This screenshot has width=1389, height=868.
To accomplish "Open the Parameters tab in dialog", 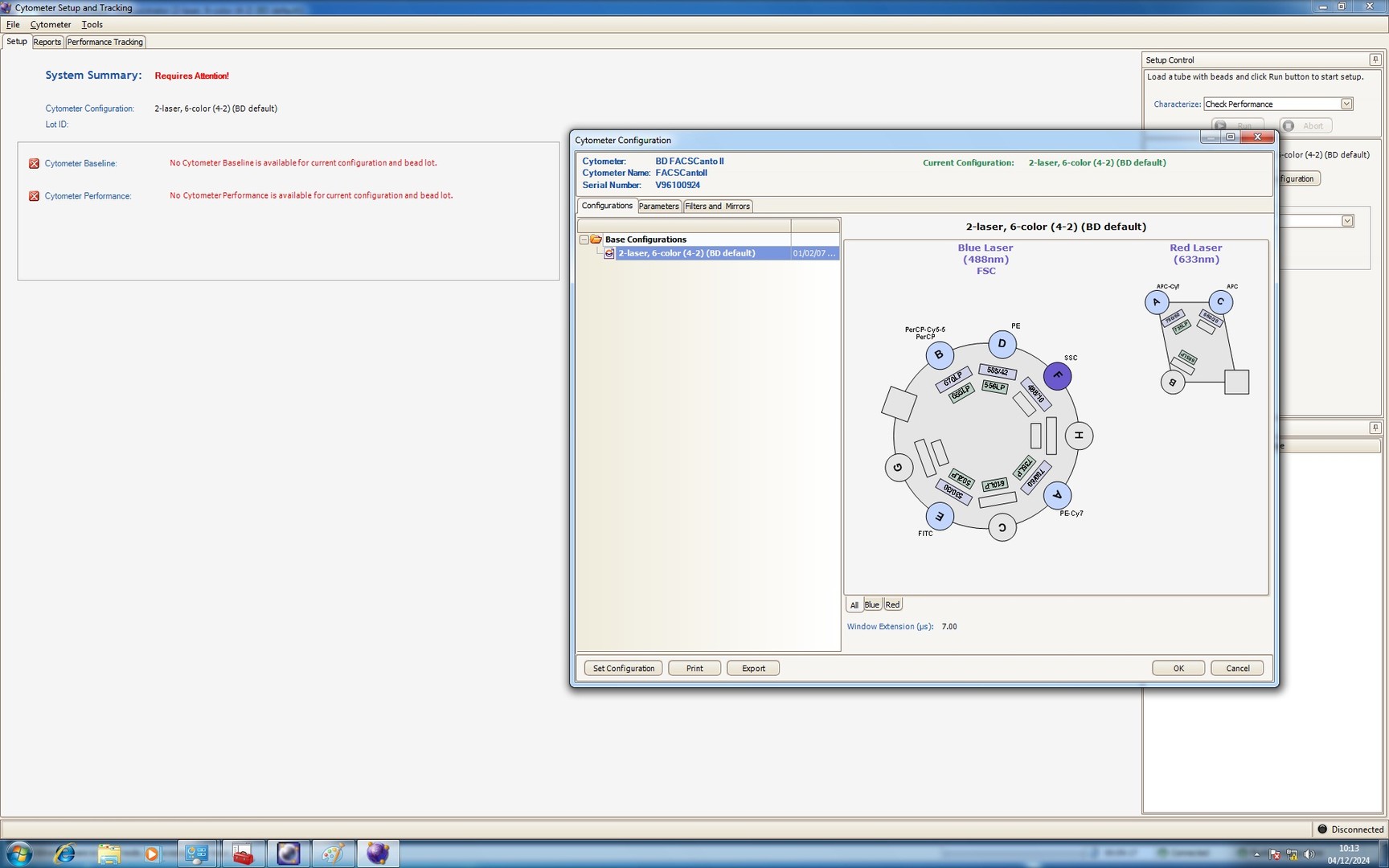I will [659, 207].
